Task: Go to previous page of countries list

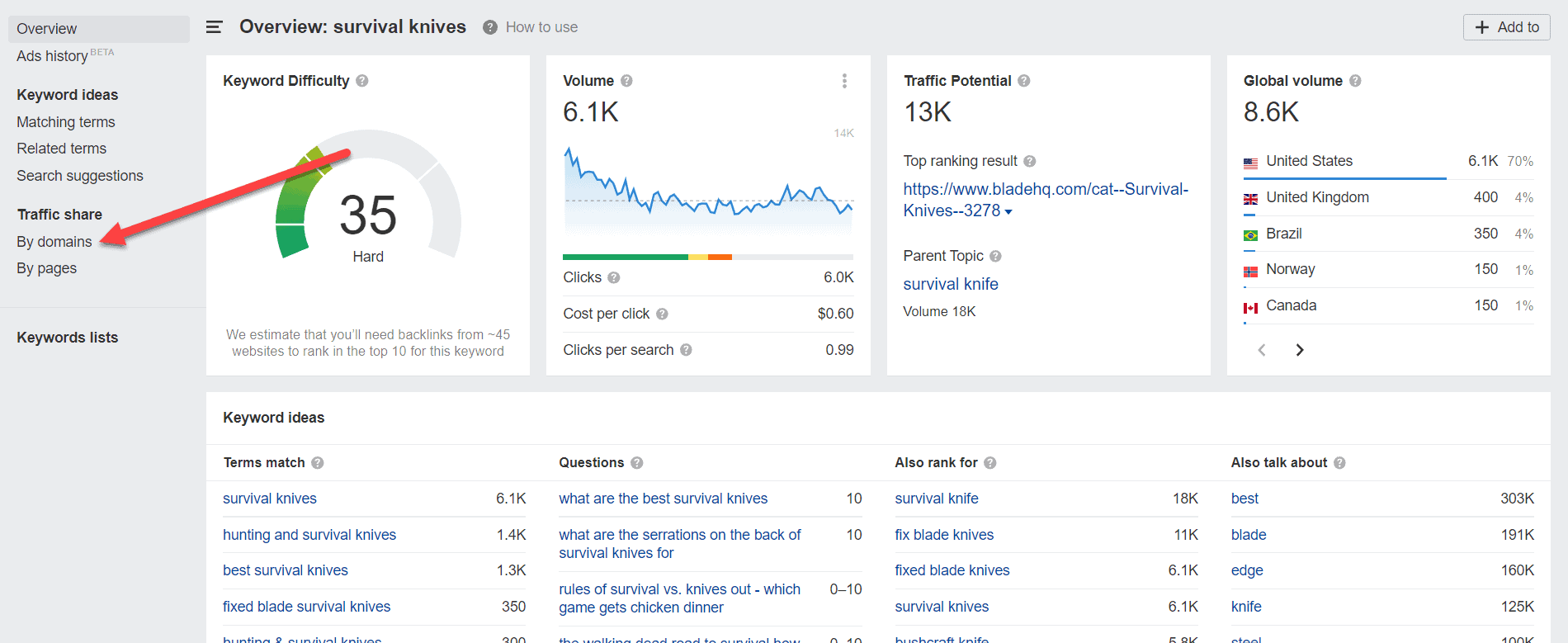Action: pos(1262,350)
